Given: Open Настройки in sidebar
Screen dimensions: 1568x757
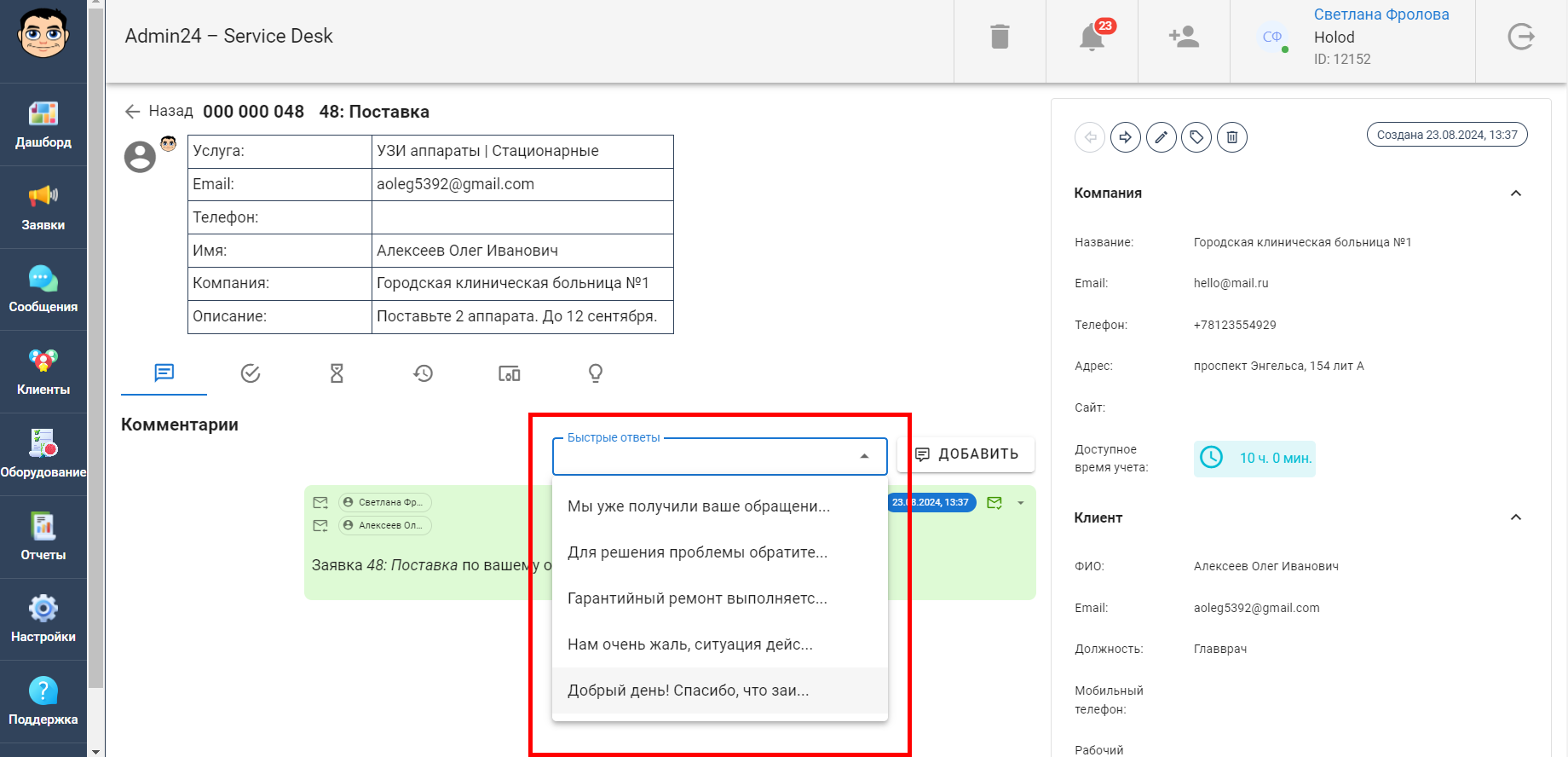Looking at the screenshot, I should (x=43, y=620).
